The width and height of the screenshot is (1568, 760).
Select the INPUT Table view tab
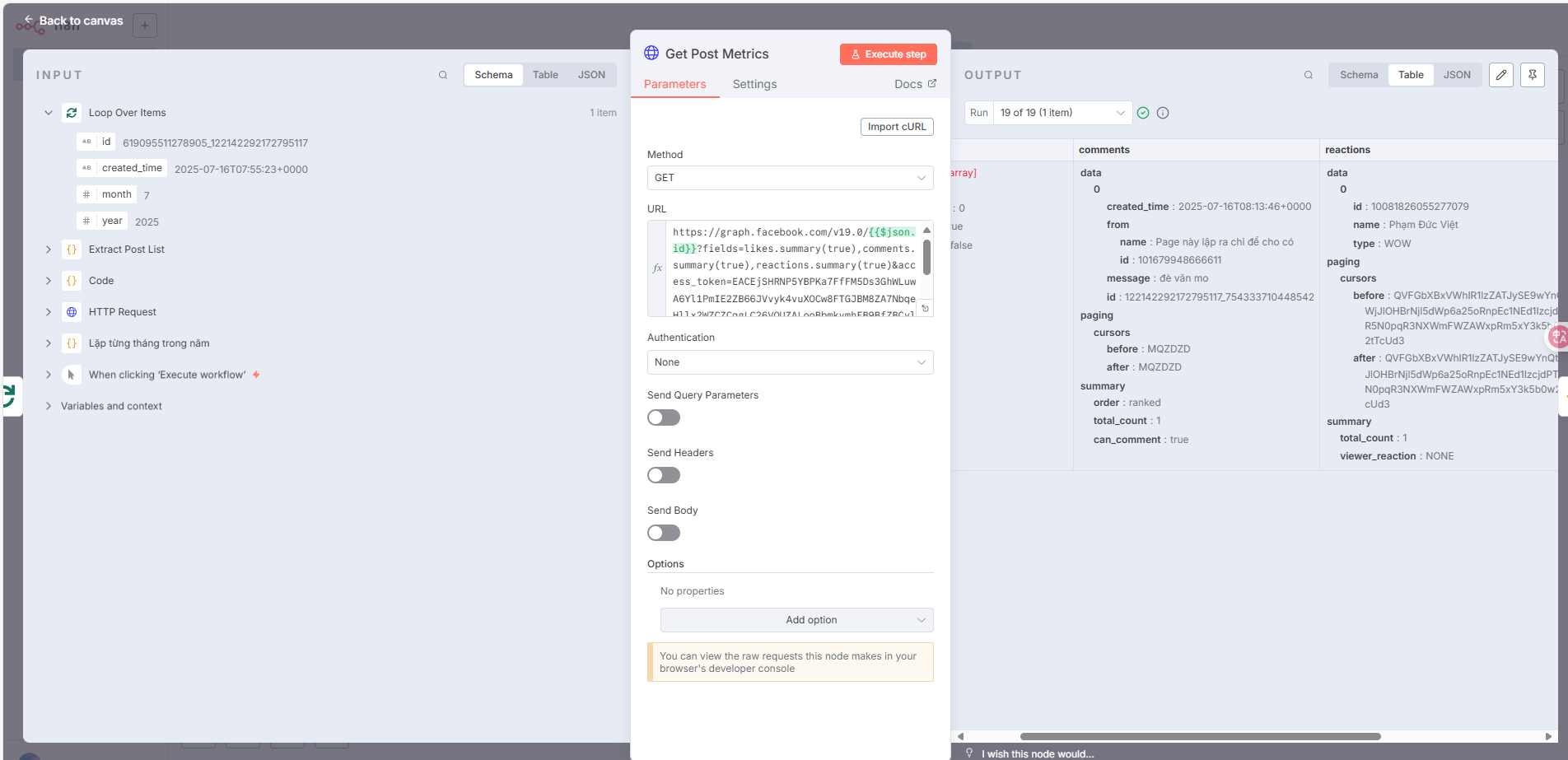tap(545, 75)
